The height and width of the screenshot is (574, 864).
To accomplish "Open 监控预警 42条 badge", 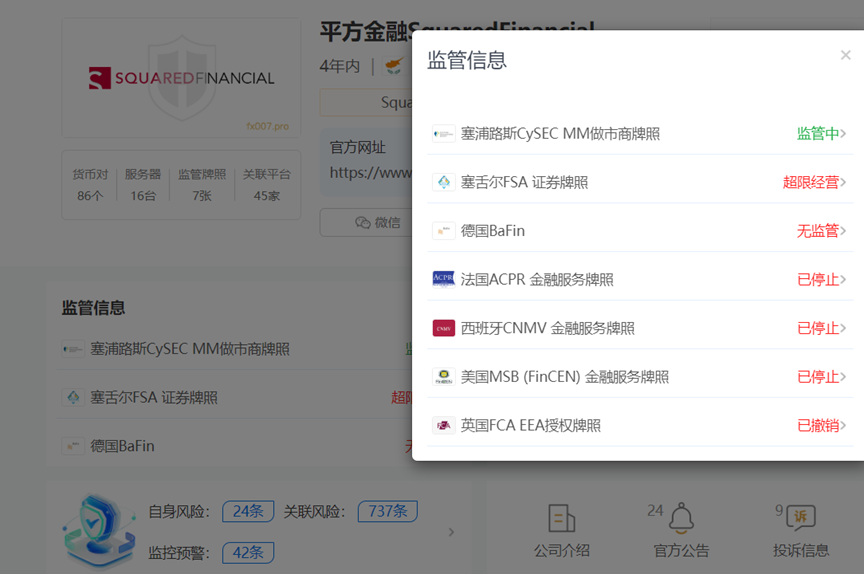I will (248, 553).
